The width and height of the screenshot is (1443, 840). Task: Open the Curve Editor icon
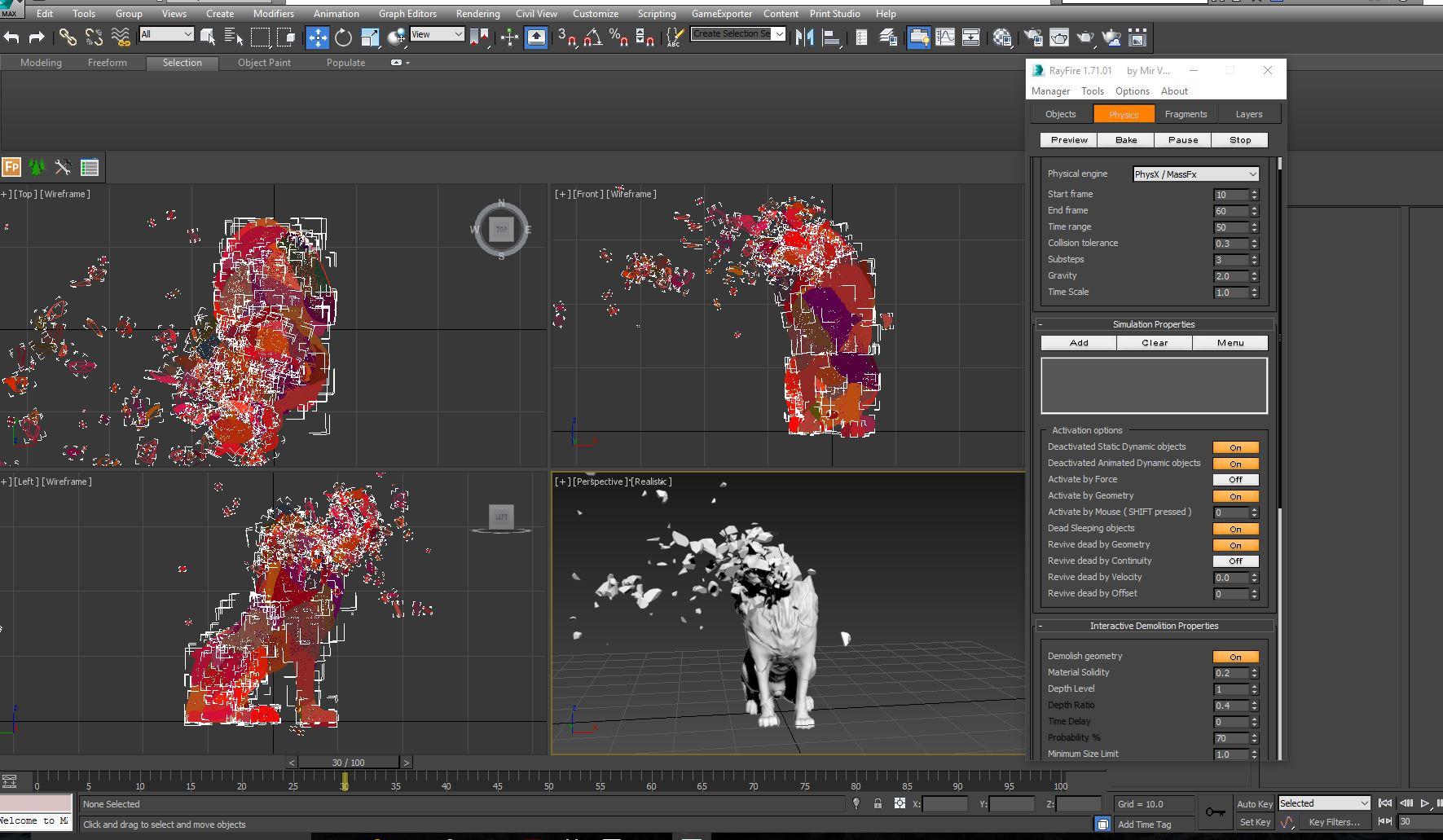945,37
